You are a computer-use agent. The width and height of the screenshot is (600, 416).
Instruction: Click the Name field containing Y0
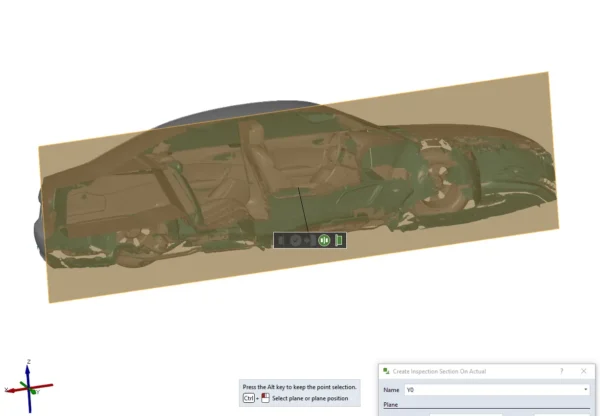tap(497, 390)
